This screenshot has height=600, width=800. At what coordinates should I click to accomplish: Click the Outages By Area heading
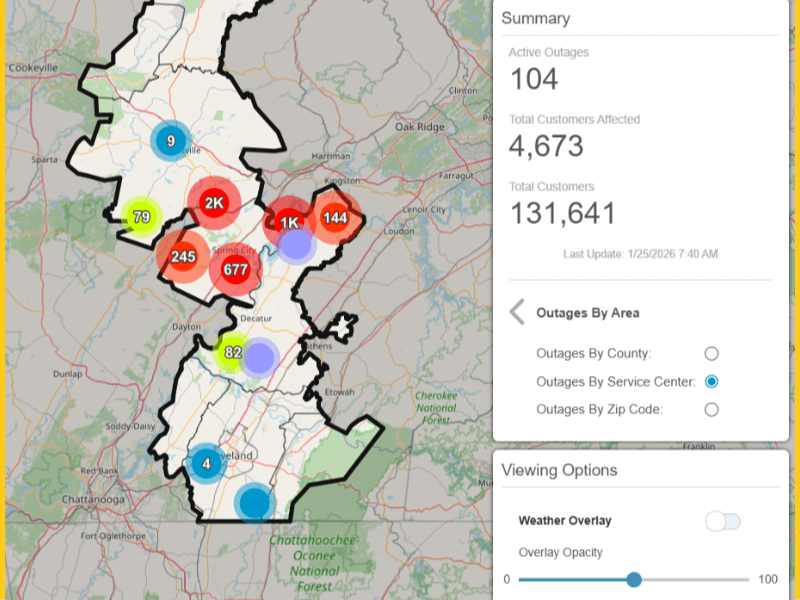pyautogui.click(x=587, y=313)
